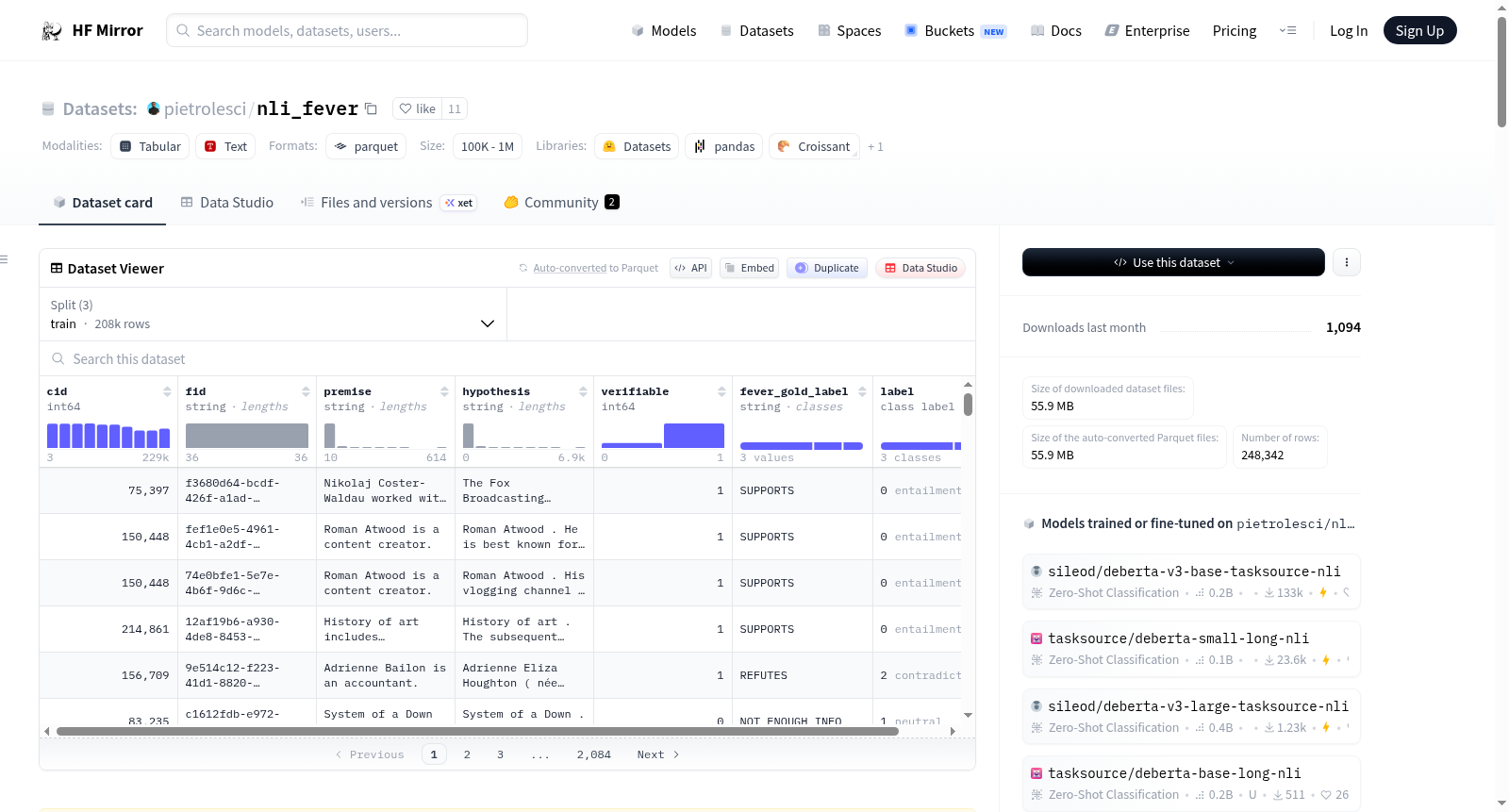Open the three-dot menu beside Use this dataset
This screenshot has height=812, width=1509.
[1347, 262]
